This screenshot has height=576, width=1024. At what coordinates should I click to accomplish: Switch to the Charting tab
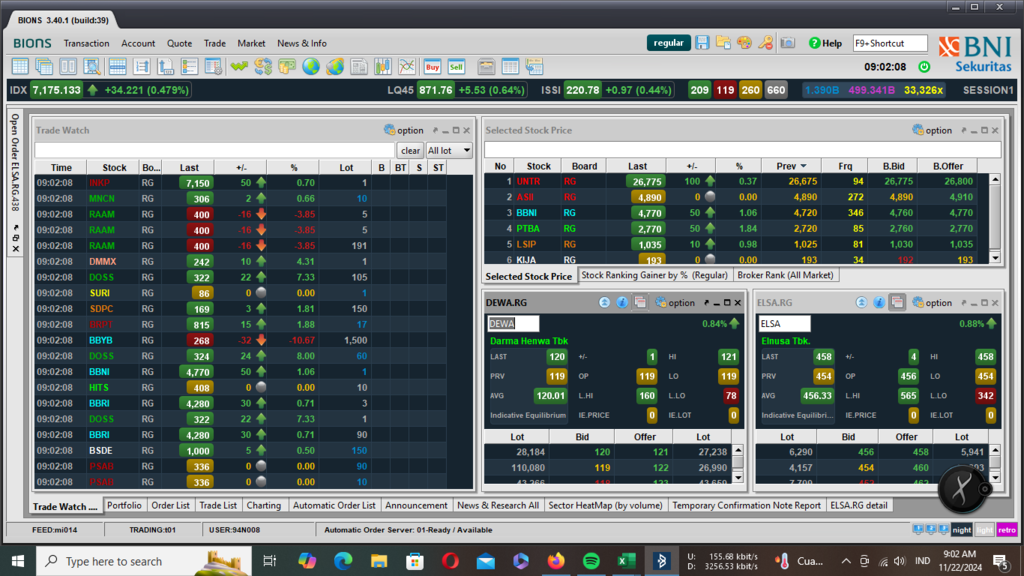264,505
